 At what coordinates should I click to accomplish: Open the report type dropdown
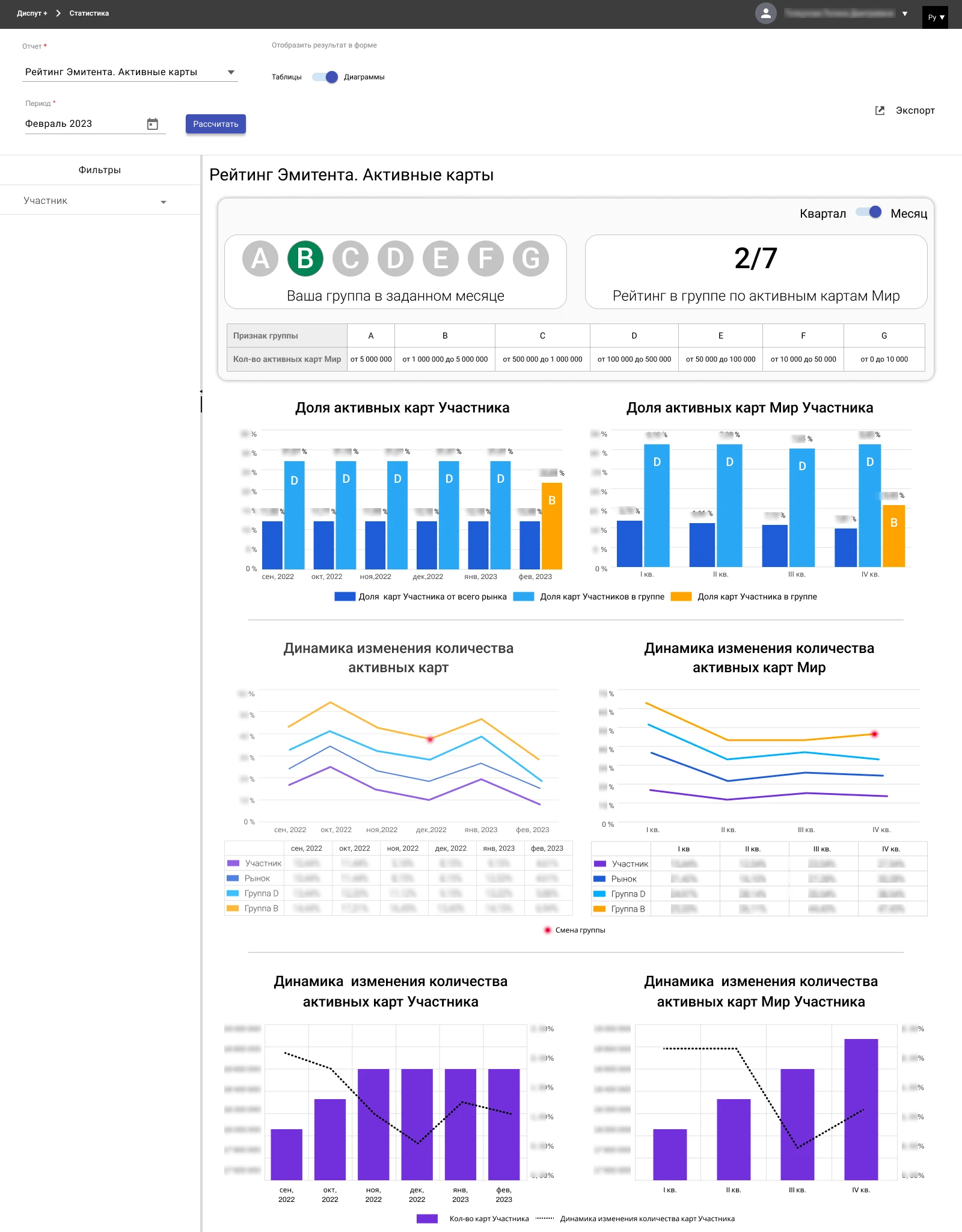click(231, 72)
